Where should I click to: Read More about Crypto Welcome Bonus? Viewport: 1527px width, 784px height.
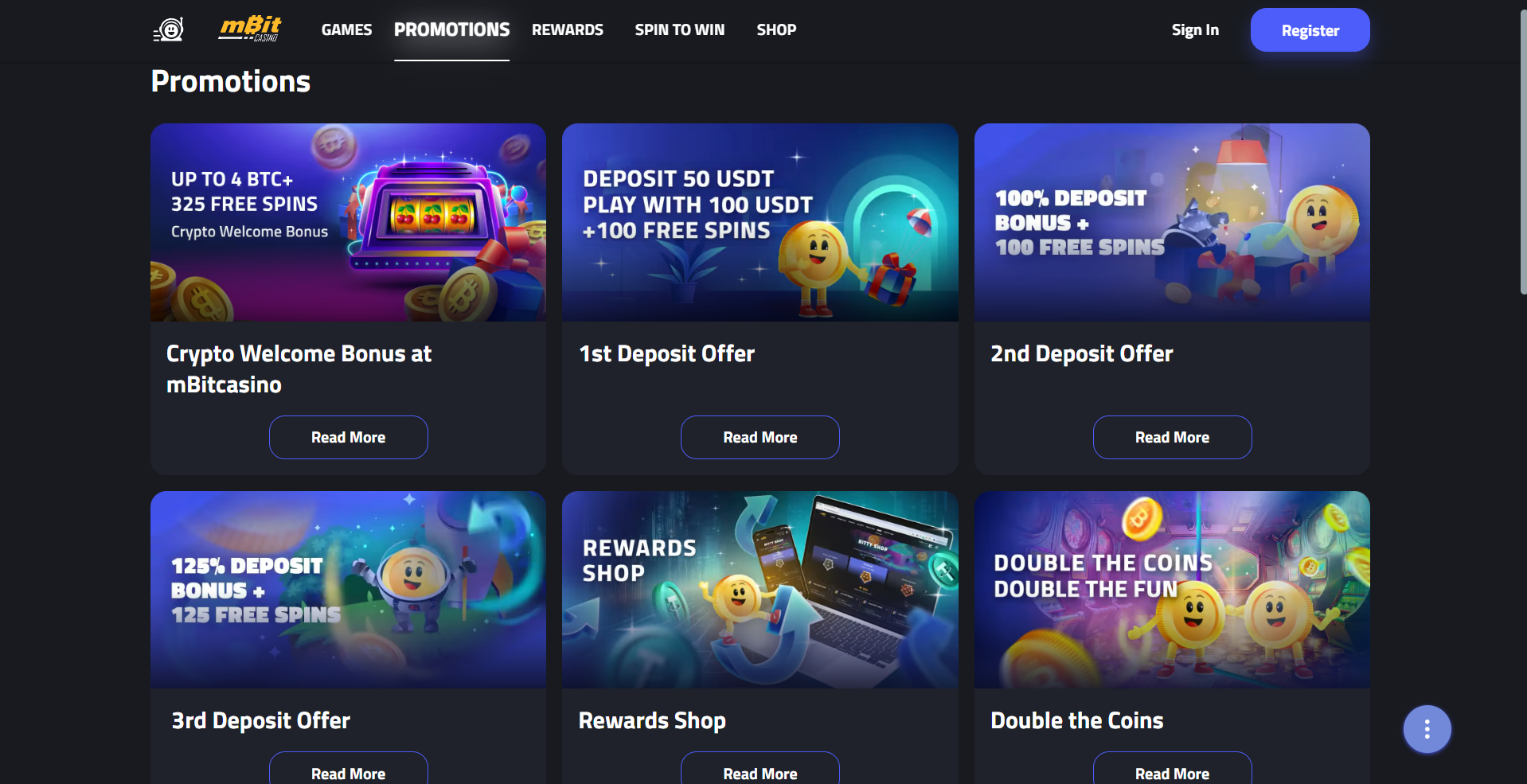pyautogui.click(x=349, y=437)
